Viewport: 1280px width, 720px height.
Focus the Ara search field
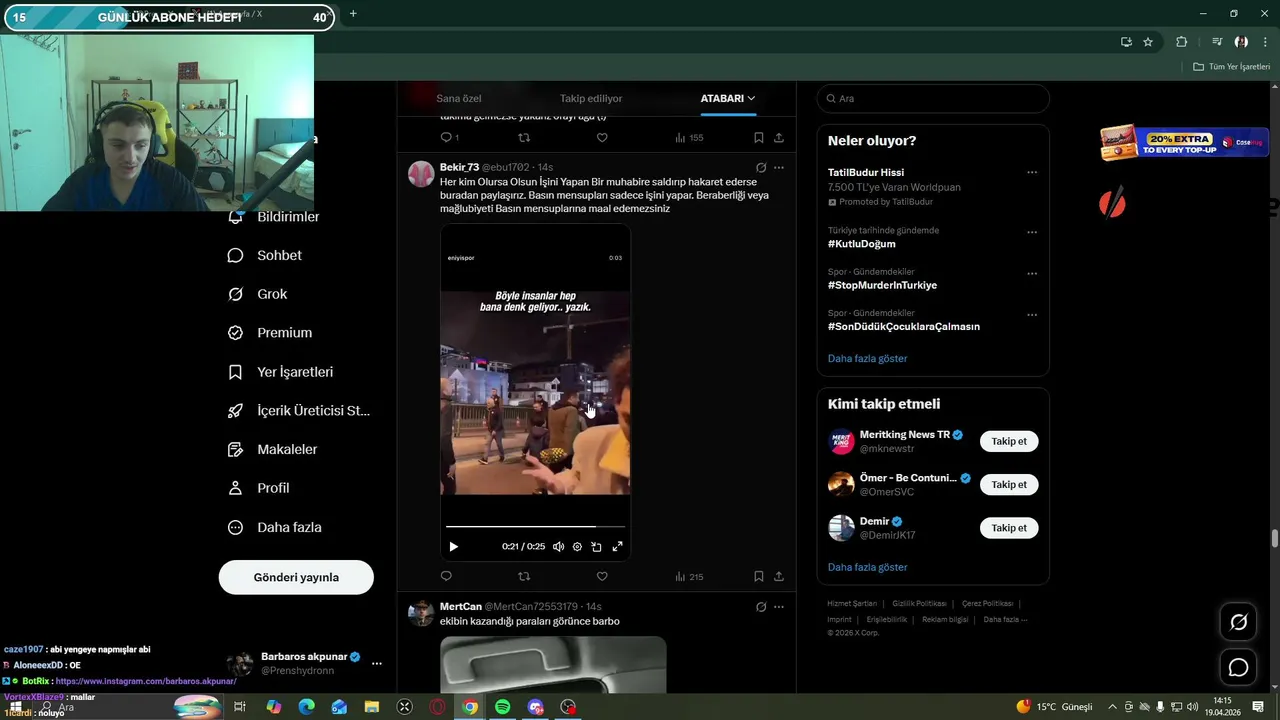click(933, 98)
